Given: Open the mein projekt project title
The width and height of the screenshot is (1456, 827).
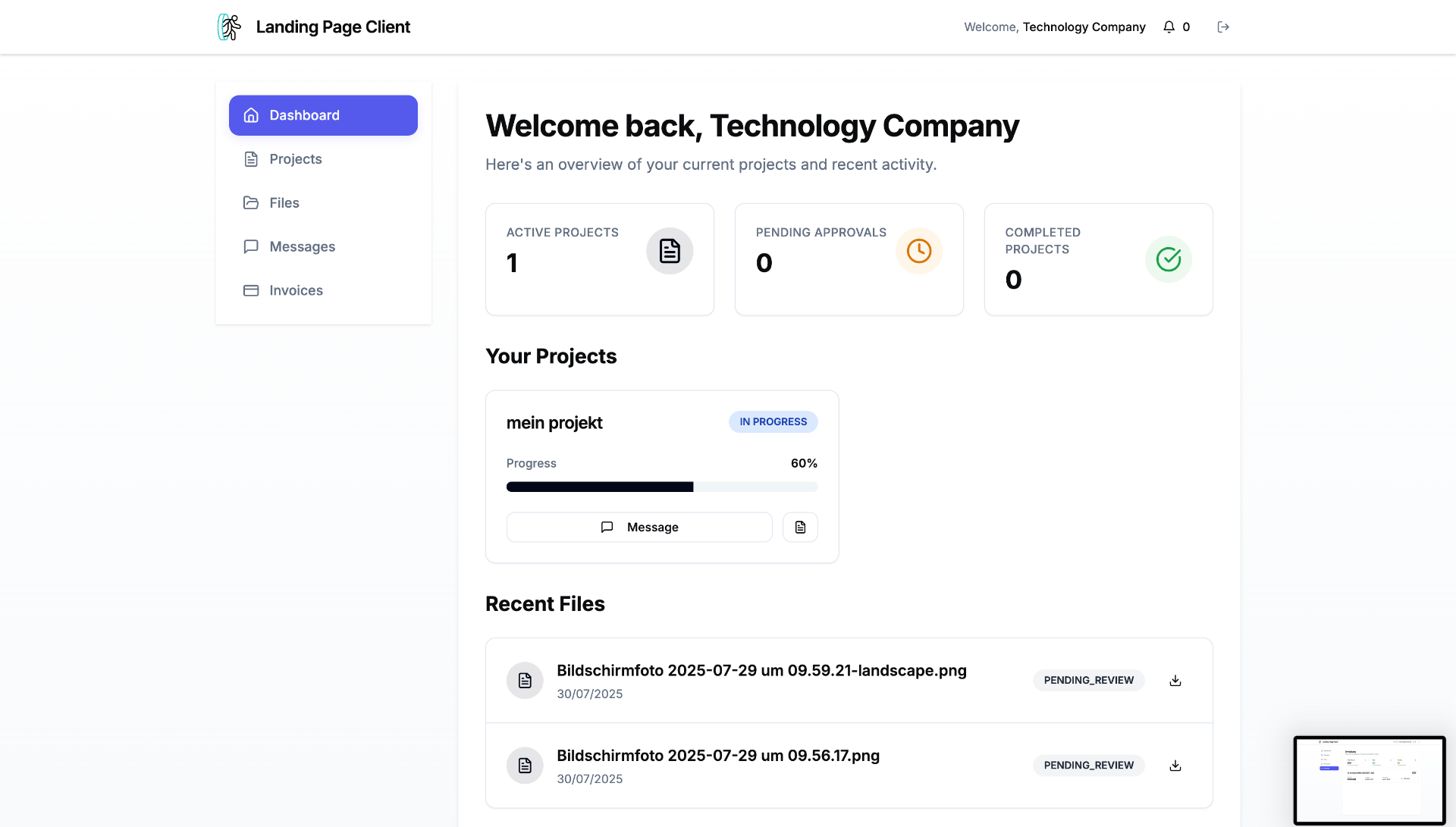Looking at the screenshot, I should click(554, 422).
